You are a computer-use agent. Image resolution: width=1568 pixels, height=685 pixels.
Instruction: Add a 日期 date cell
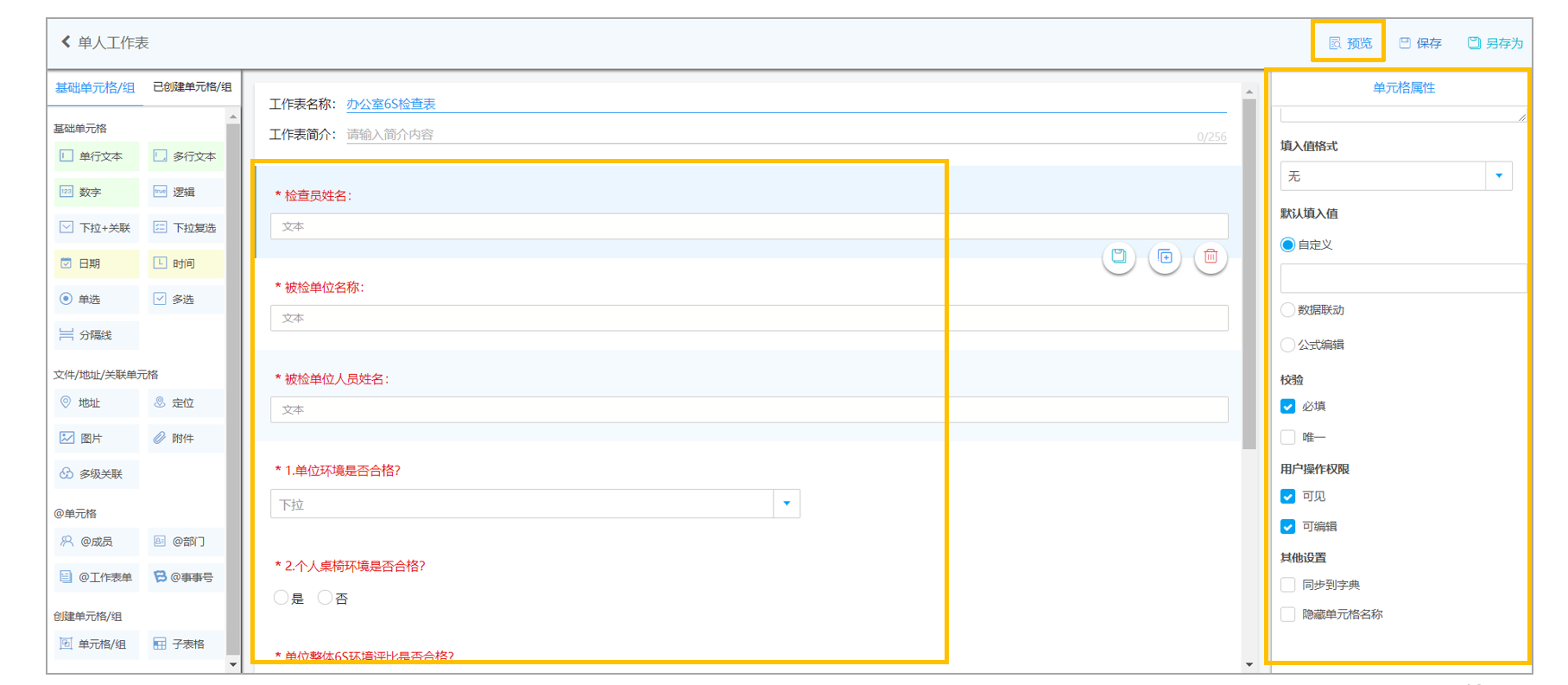pyautogui.click(x=96, y=263)
